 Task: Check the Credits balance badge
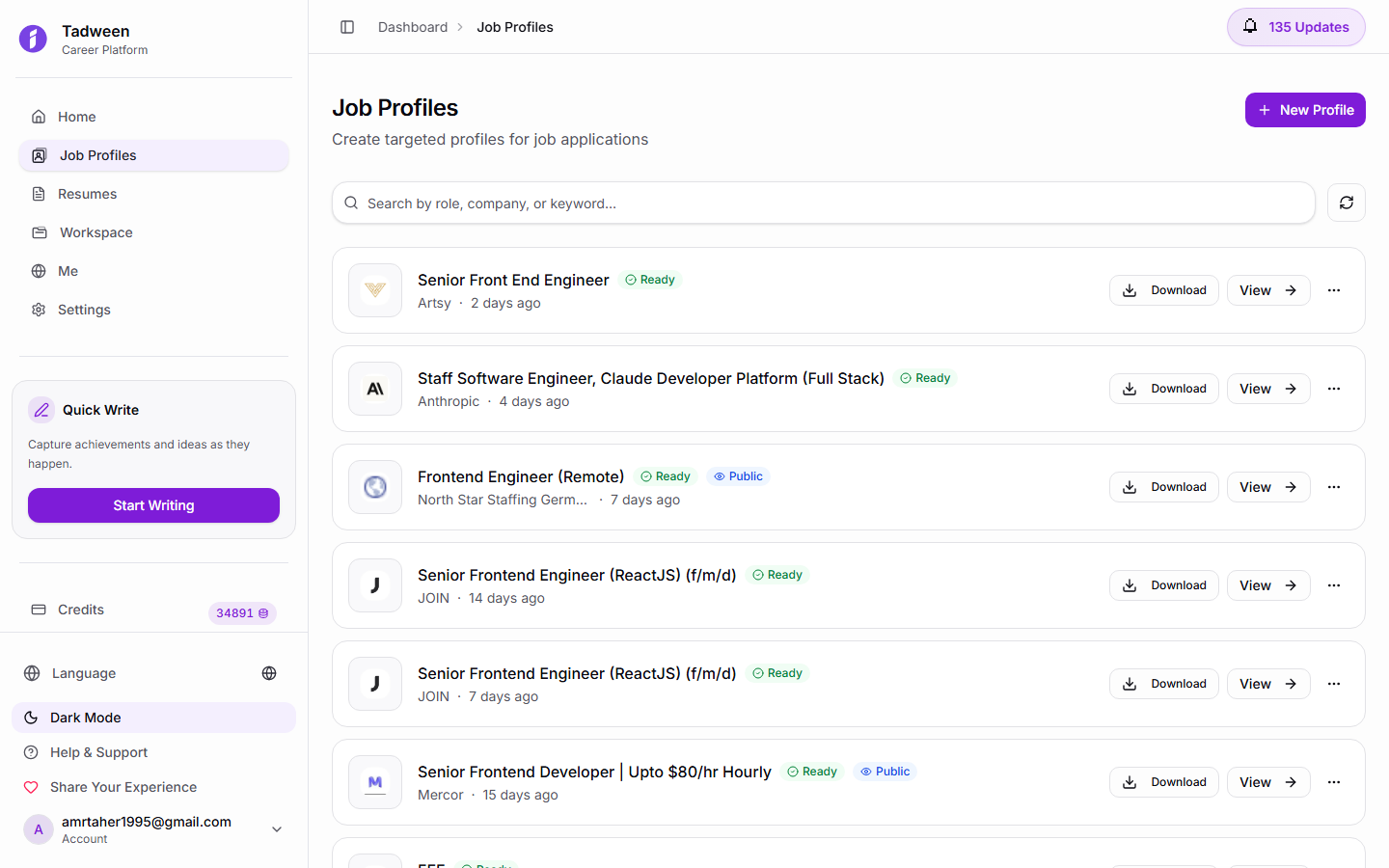[x=242, y=612]
